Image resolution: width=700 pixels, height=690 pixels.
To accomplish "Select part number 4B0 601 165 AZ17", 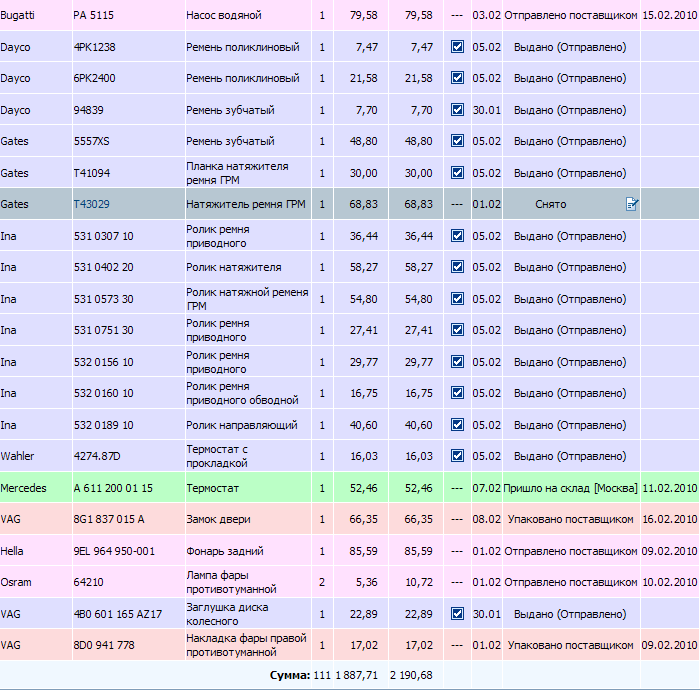I will click(x=118, y=614).
